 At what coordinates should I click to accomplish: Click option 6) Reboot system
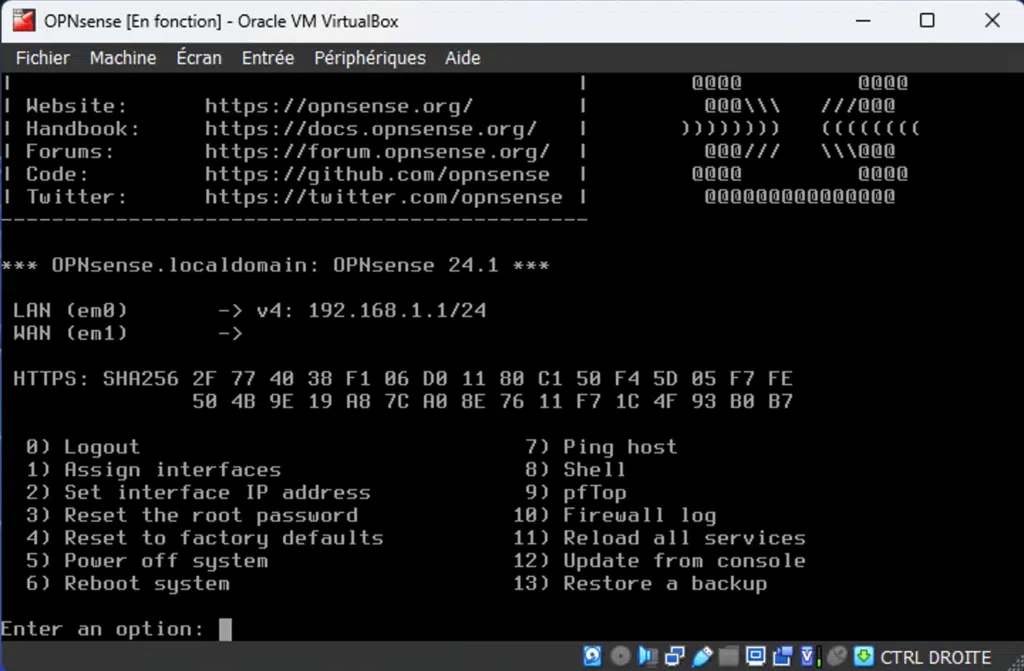point(128,584)
